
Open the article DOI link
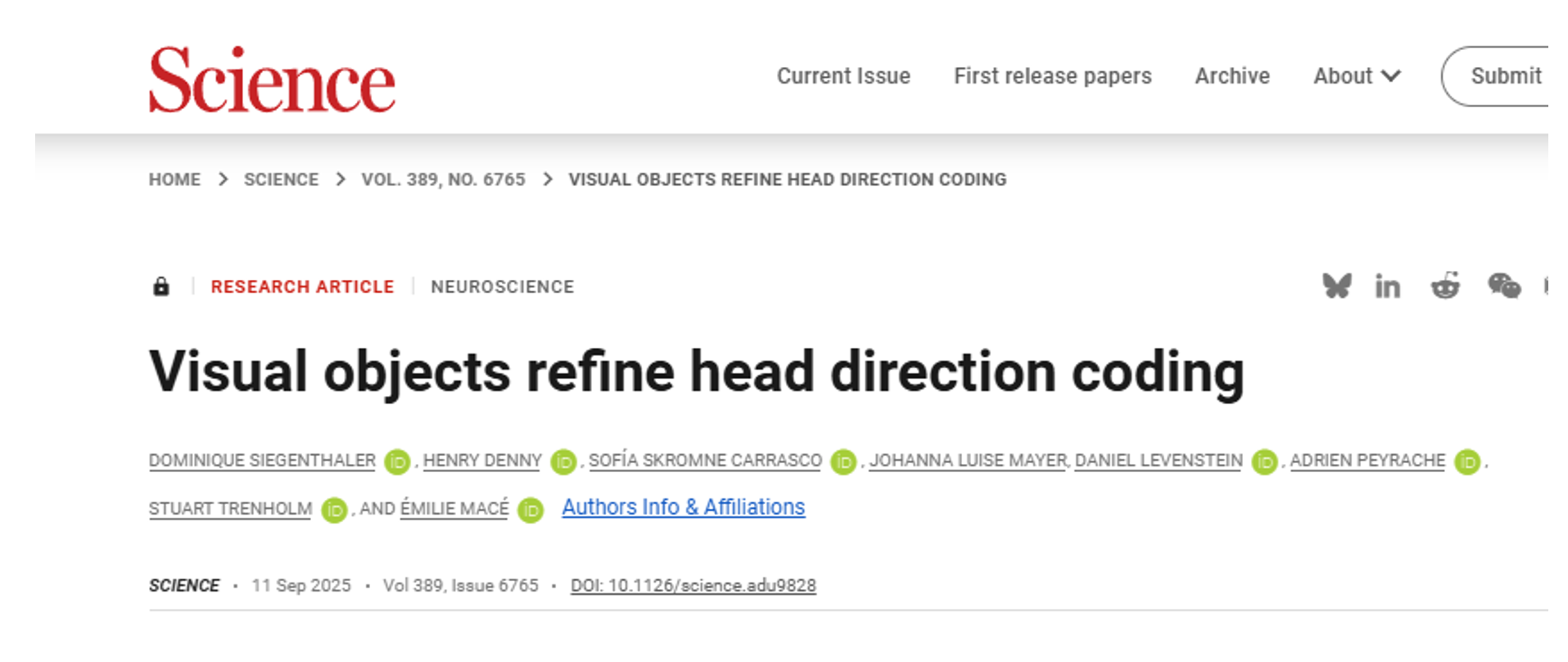click(x=693, y=585)
